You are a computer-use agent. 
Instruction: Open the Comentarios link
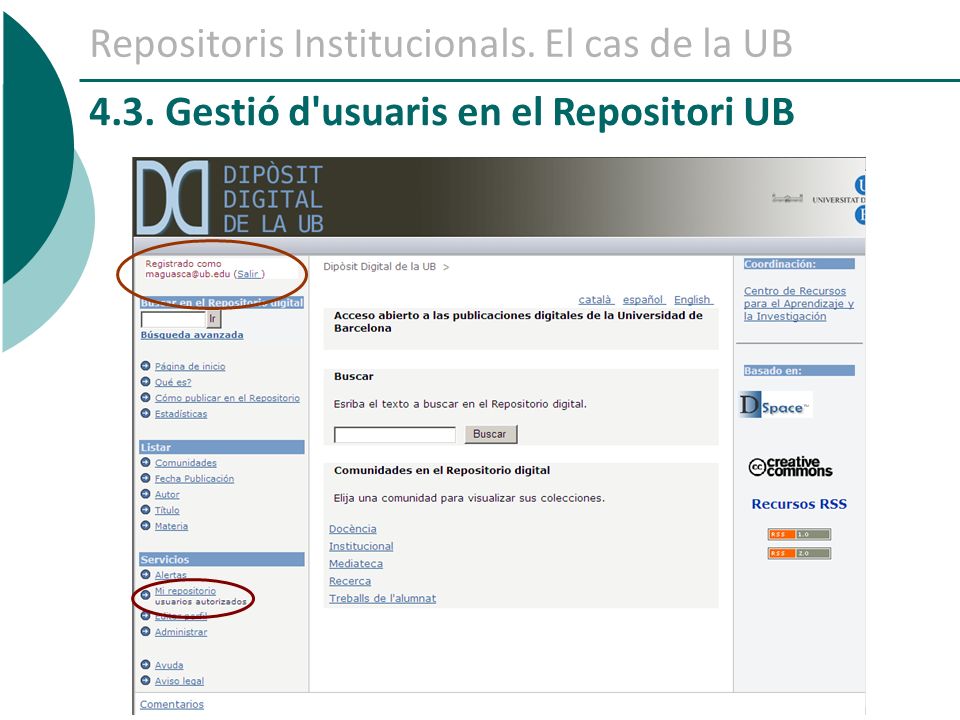(171, 704)
